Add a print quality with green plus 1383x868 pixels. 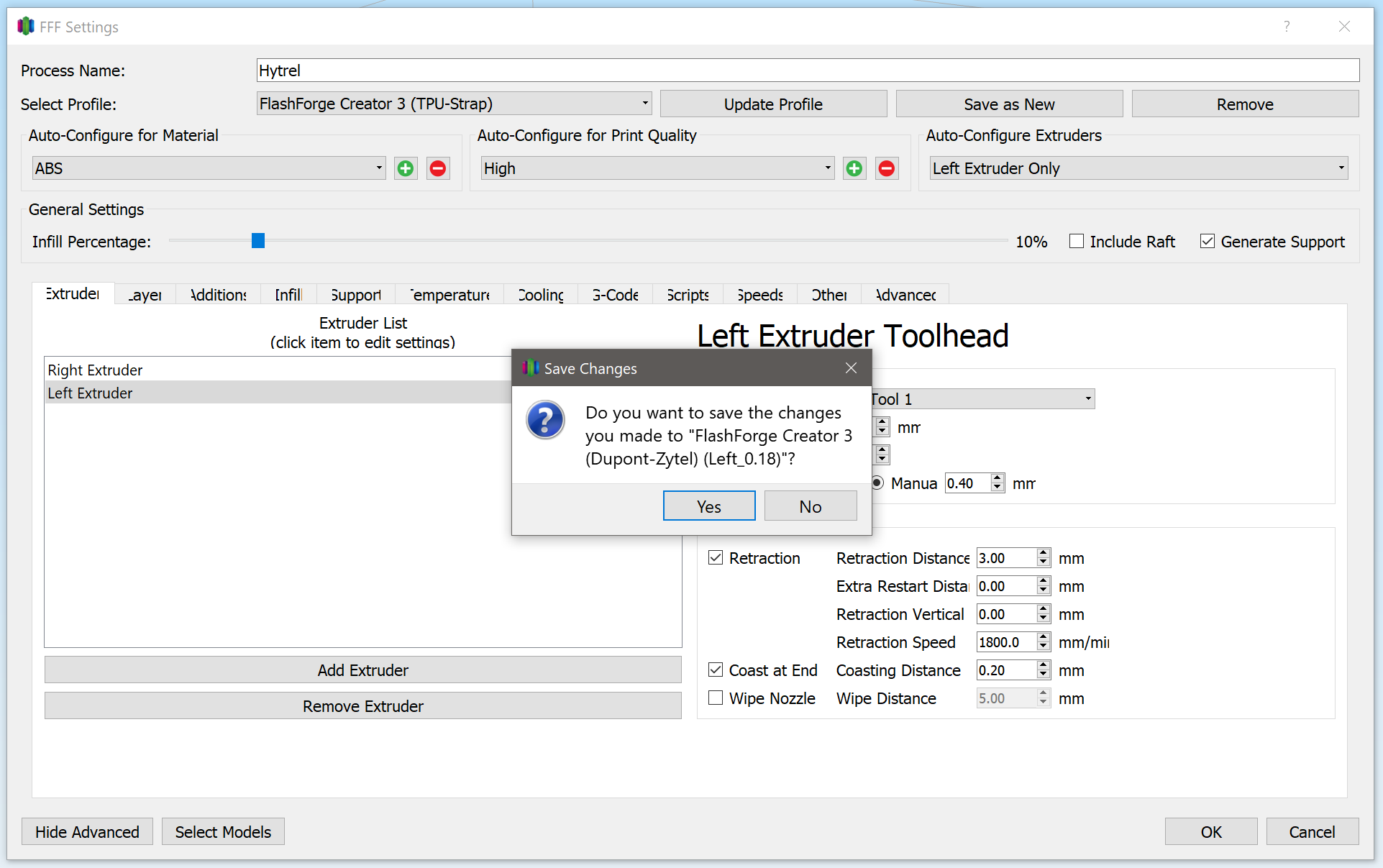pyautogui.click(x=854, y=168)
